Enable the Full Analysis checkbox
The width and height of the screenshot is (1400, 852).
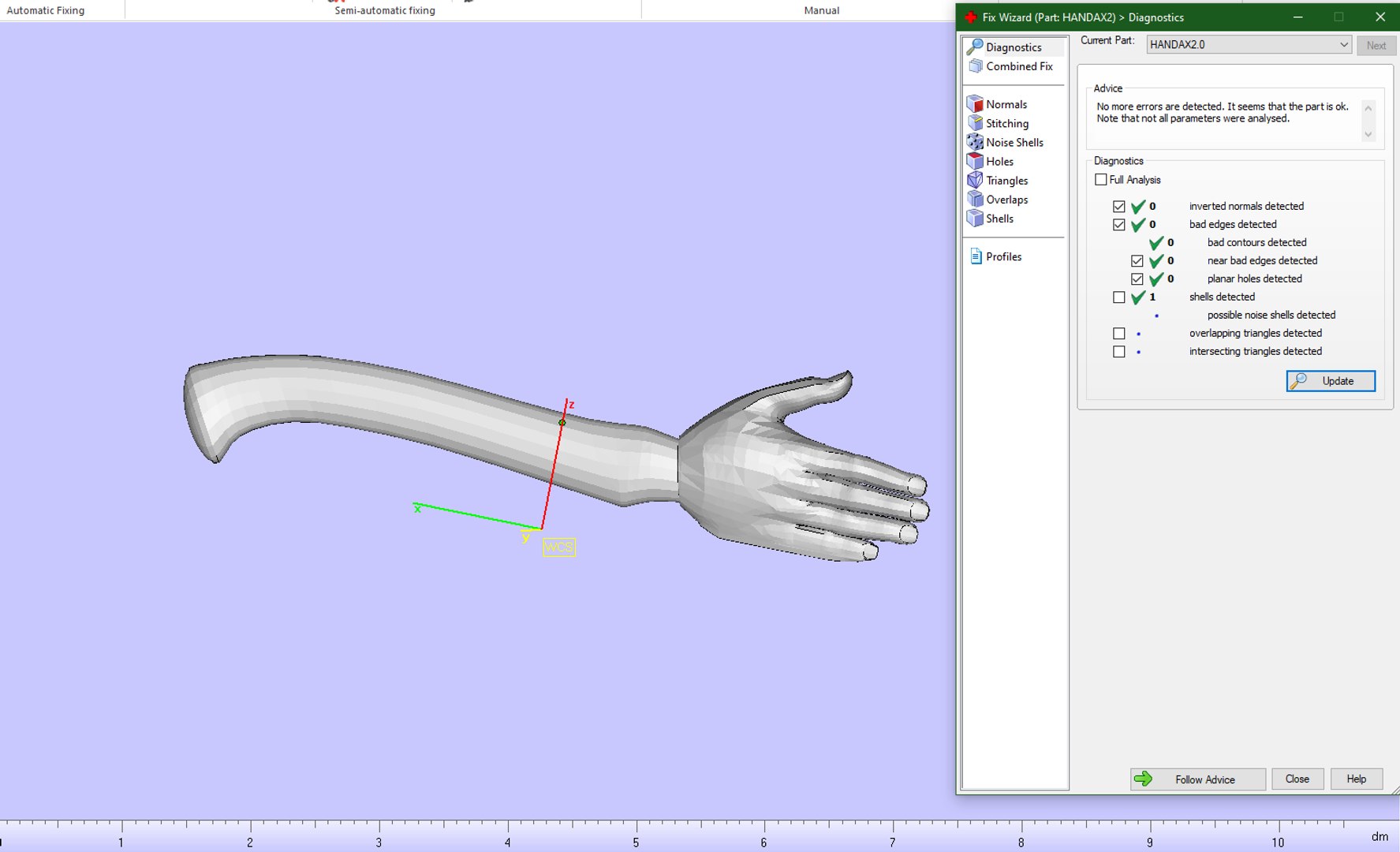(1101, 180)
